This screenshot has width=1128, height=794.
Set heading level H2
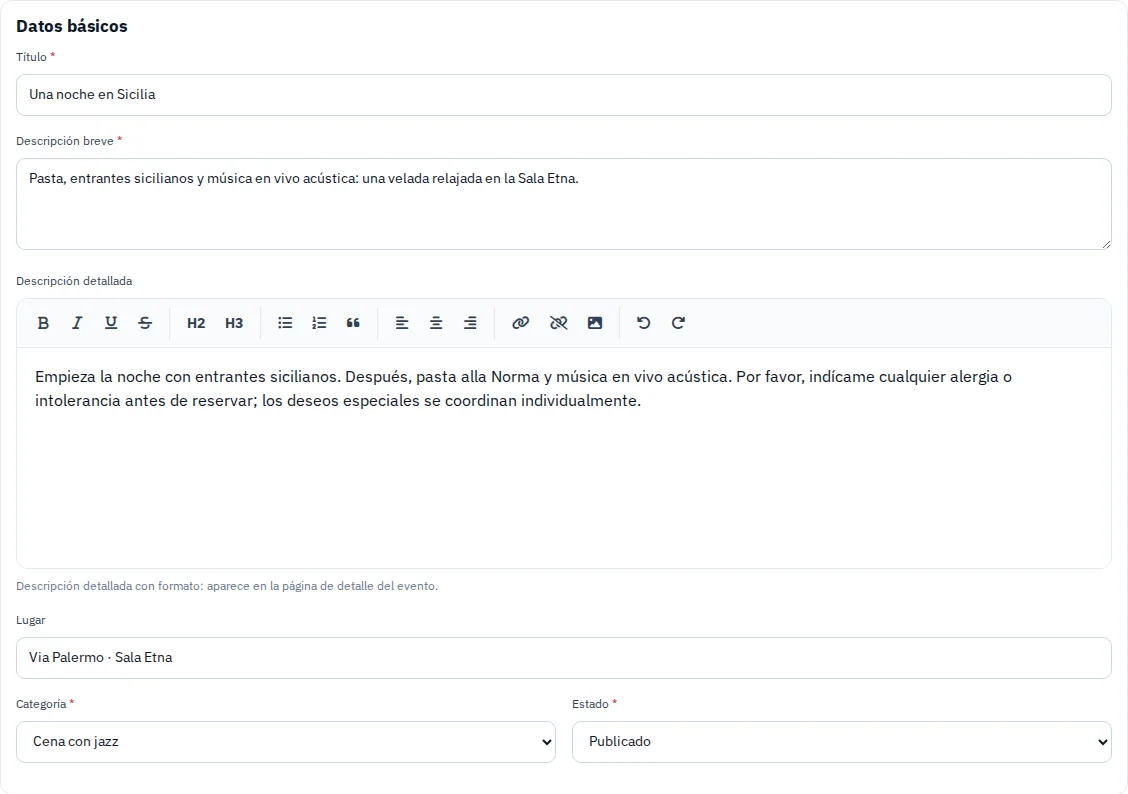click(x=196, y=323)
